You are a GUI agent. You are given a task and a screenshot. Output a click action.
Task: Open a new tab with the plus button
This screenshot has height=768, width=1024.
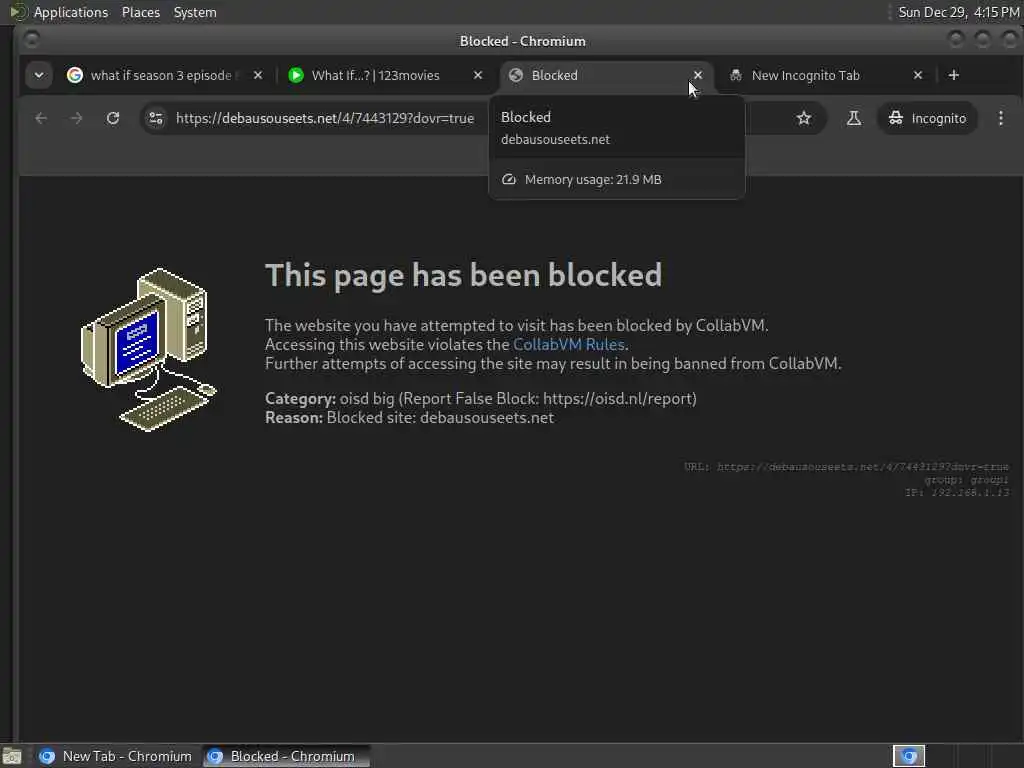(x=953, y=75)
